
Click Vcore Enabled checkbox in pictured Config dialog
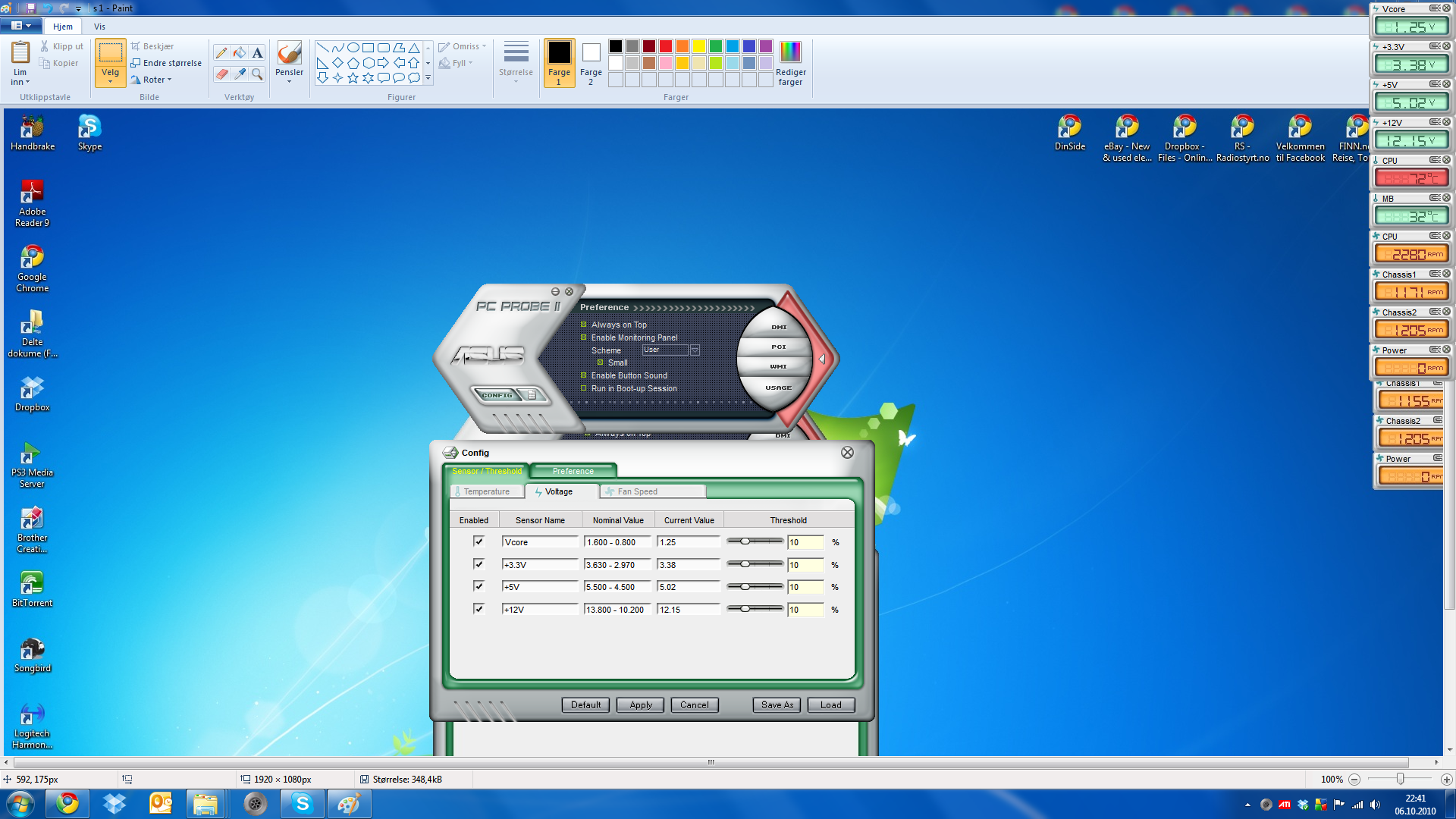[479, 541]
